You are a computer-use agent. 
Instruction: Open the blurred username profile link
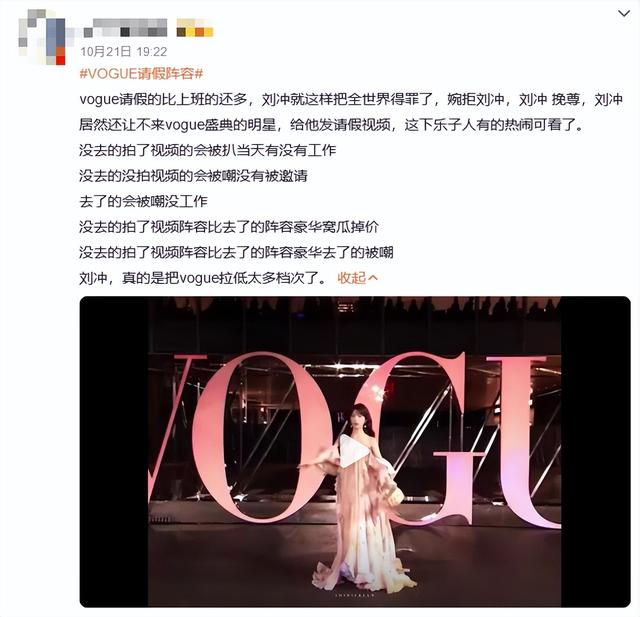pyautogui.click(x=125, y=28)
